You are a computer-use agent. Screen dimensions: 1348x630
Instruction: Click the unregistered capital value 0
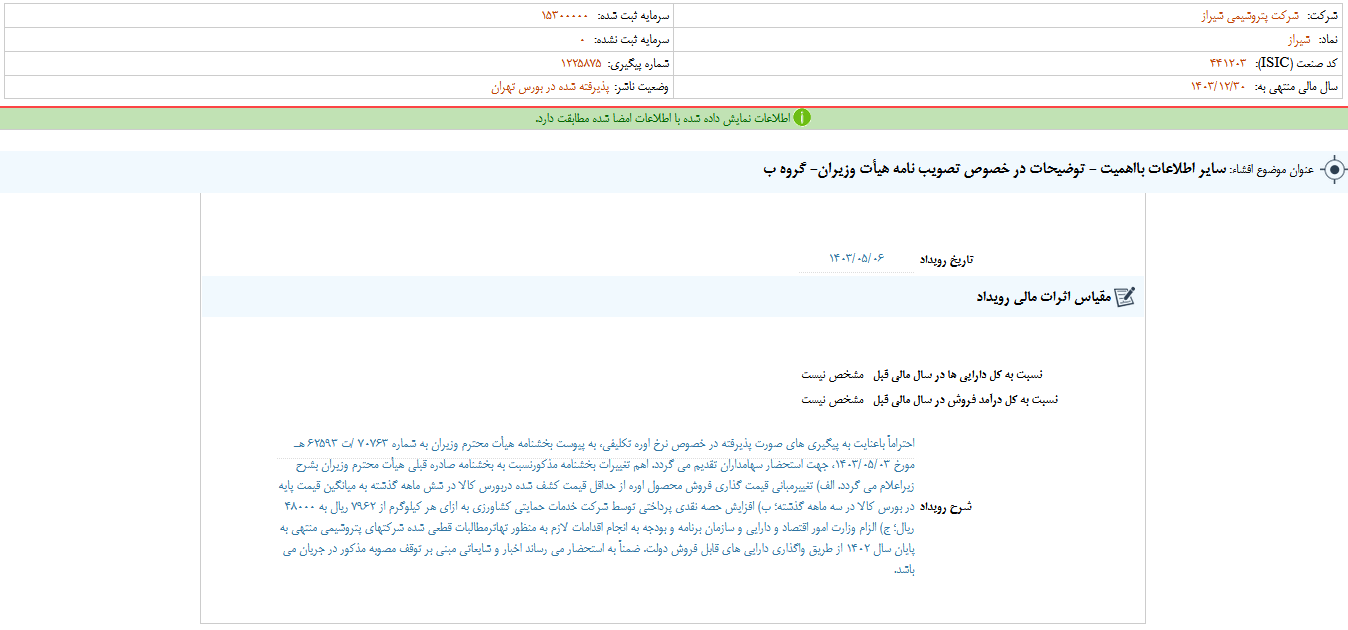click(x=582, y=40)
